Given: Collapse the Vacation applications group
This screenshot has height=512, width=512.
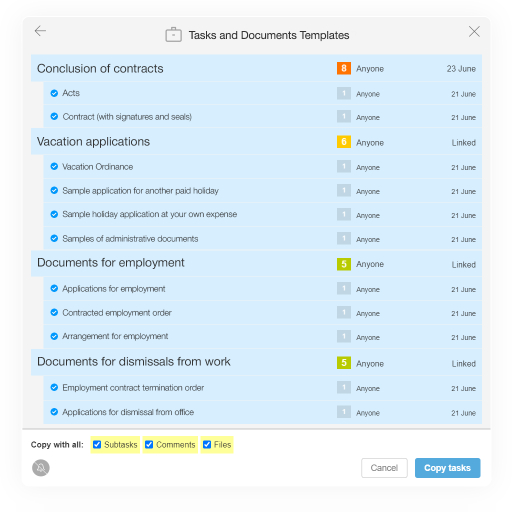Looking at the screenshot, I should [256, 142].
